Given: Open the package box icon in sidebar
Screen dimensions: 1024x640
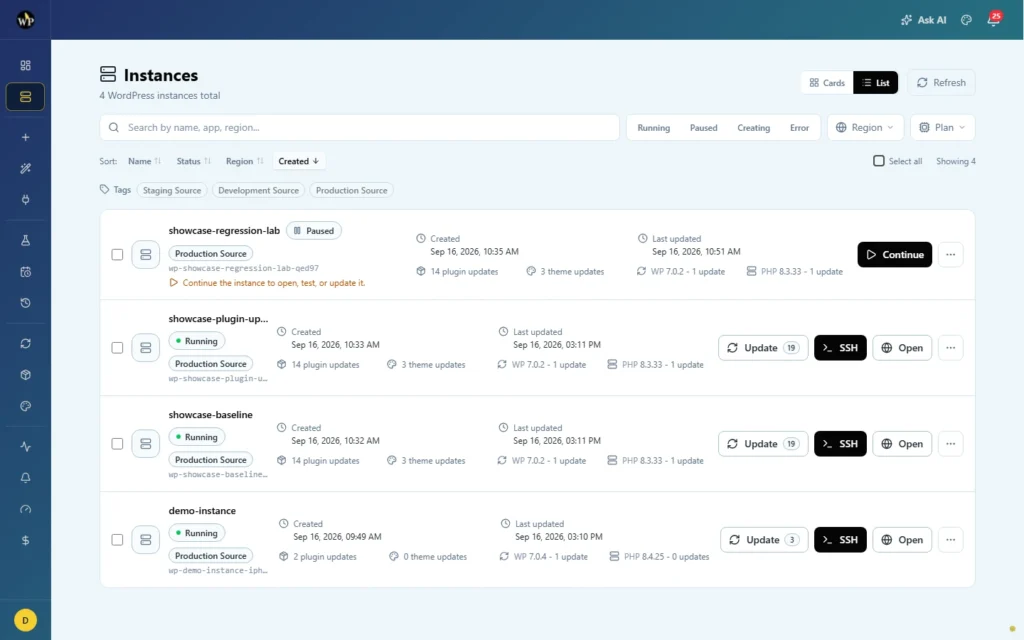Looking at the screenshot, I should pyautogui.click(x=25, y=375).
